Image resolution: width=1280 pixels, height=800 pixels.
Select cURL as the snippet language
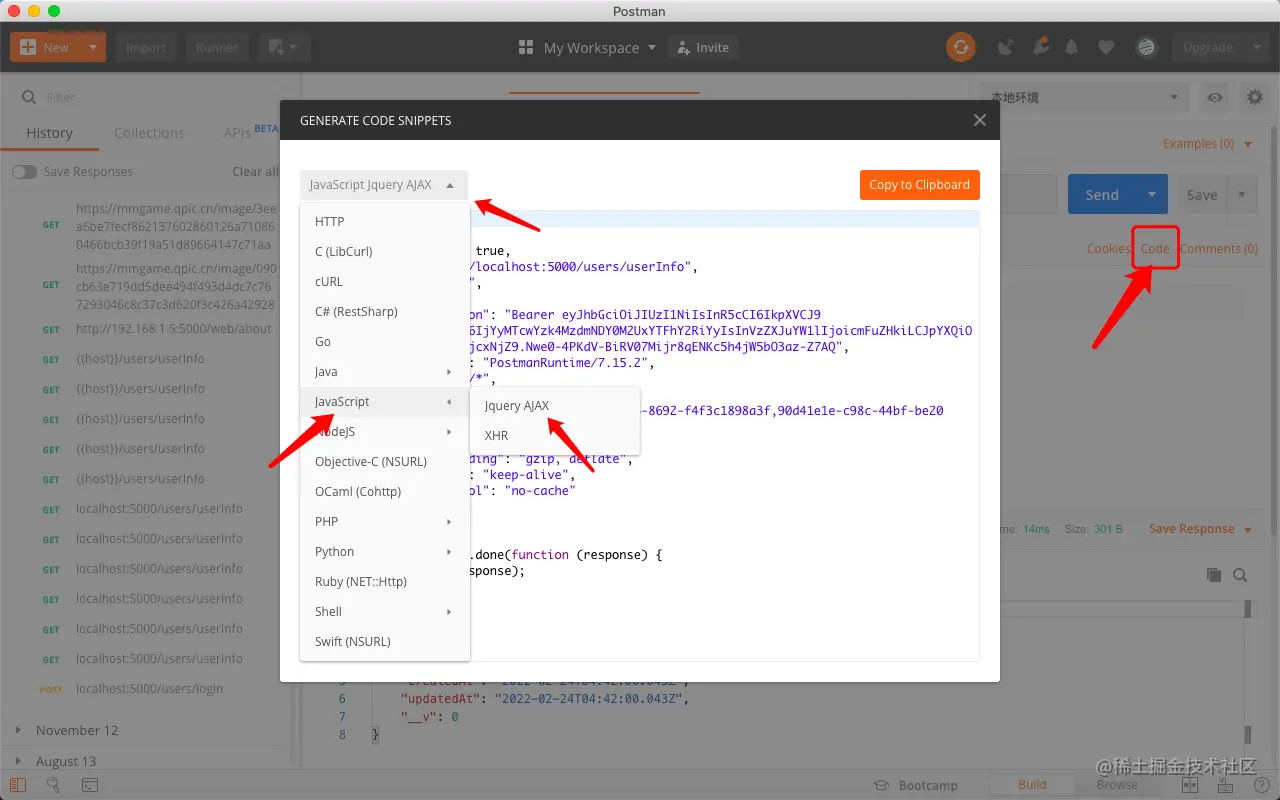(385, 282)
